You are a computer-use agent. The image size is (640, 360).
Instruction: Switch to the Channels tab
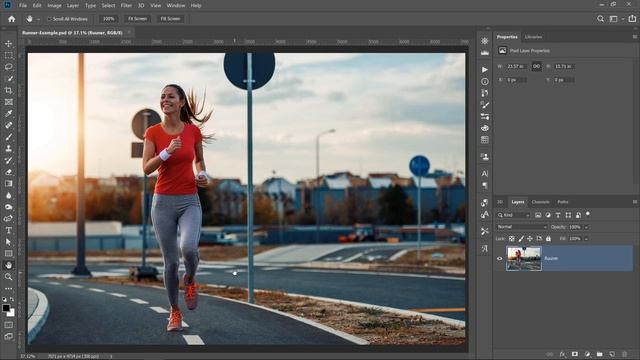point(540,202)
